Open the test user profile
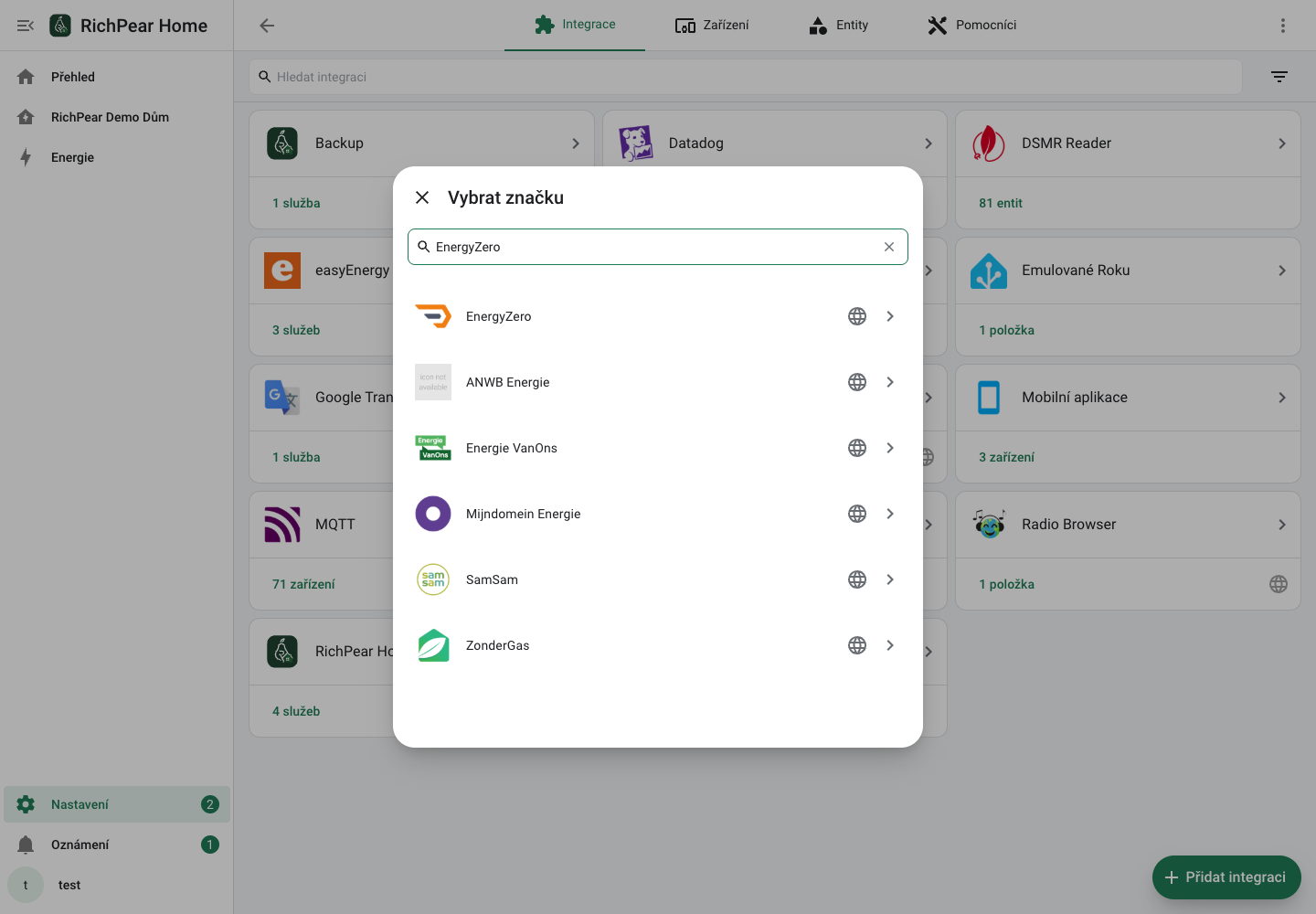The width and height of the screenshot is (1316, 914). coord(117,885)
